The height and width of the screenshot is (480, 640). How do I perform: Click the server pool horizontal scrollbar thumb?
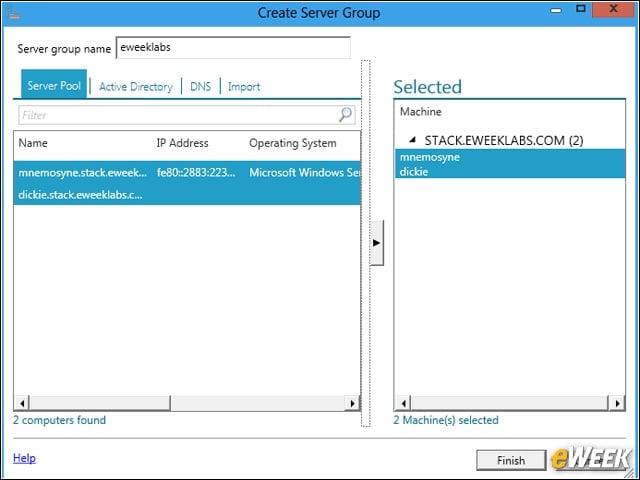point(100,403)
